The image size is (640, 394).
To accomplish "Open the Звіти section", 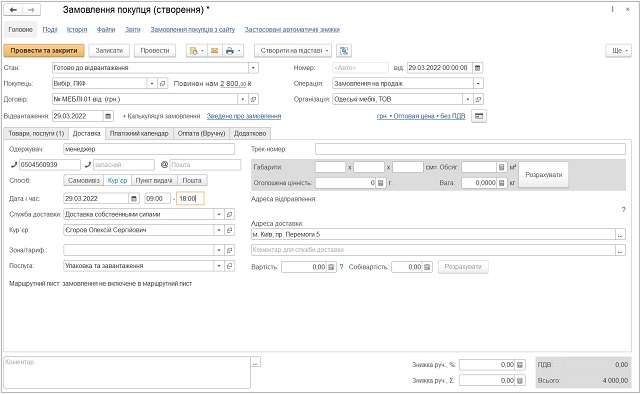I will pyautogui.click(x=133, y=30).
